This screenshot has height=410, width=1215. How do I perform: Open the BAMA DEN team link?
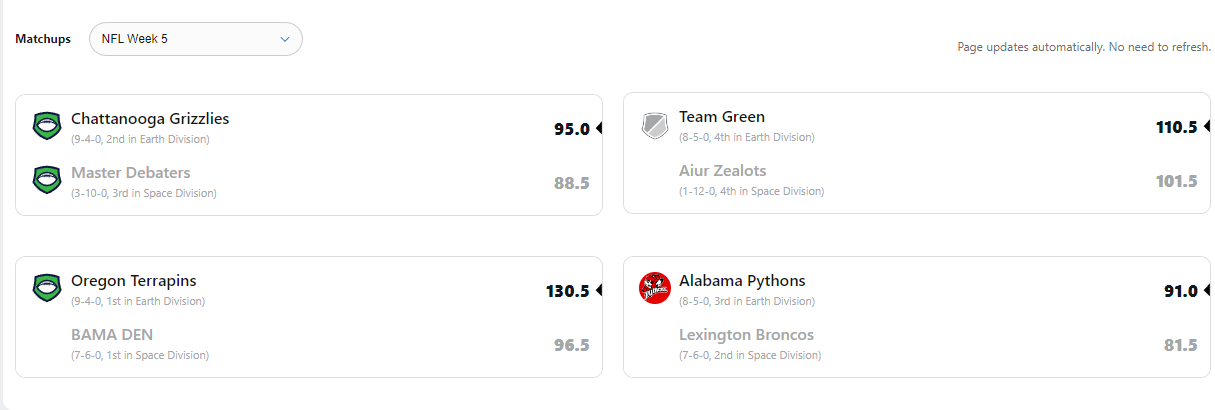click(x=112, y=335)
